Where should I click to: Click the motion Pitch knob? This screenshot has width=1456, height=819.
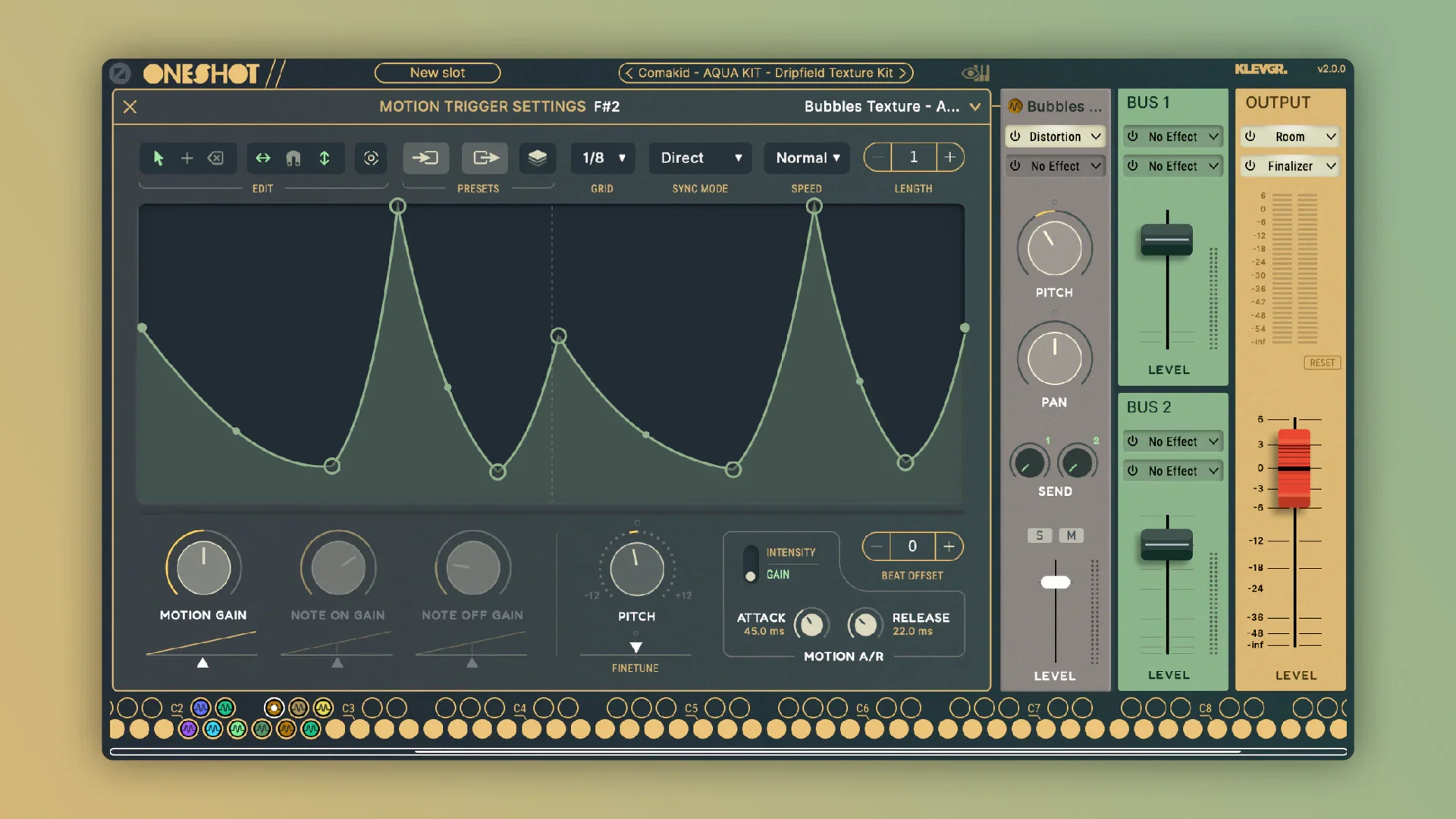pyautogui.click(x=636, y=569)
